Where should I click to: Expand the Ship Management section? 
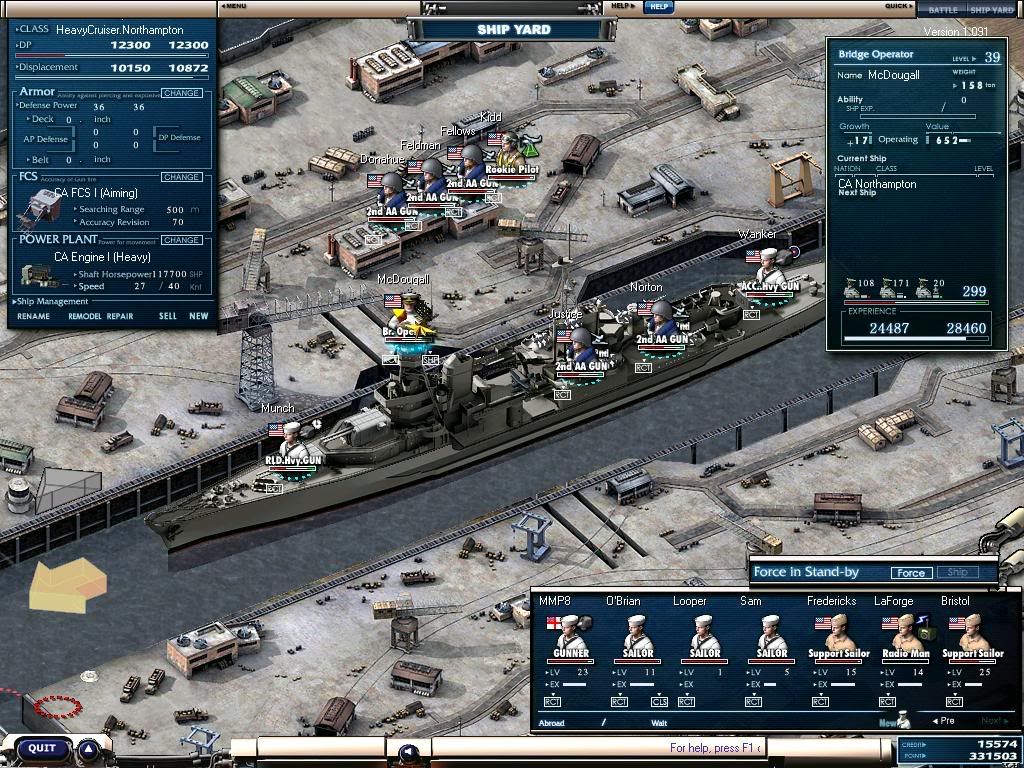51,302
